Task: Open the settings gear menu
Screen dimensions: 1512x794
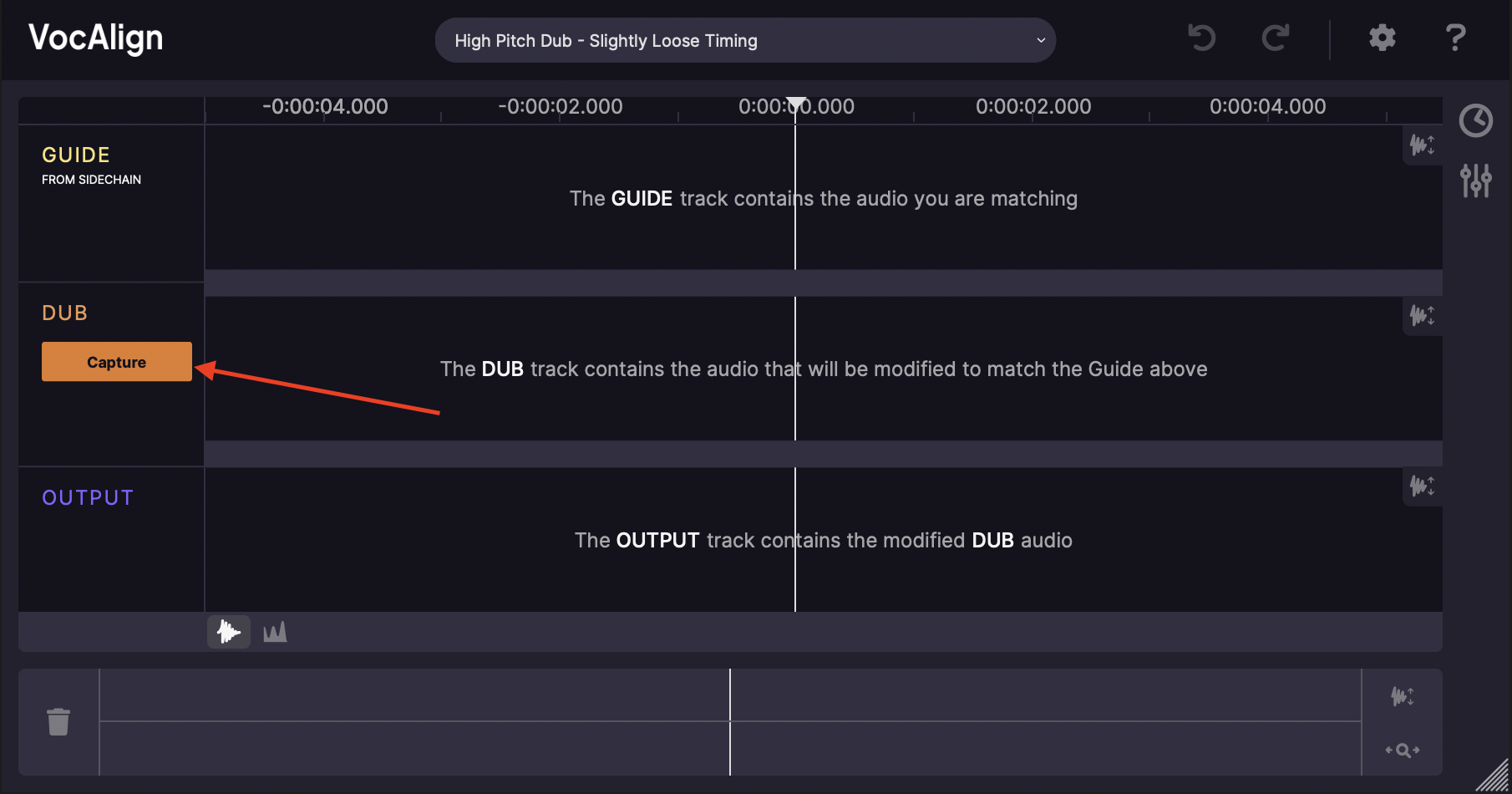Action: tap(1382, 38)
